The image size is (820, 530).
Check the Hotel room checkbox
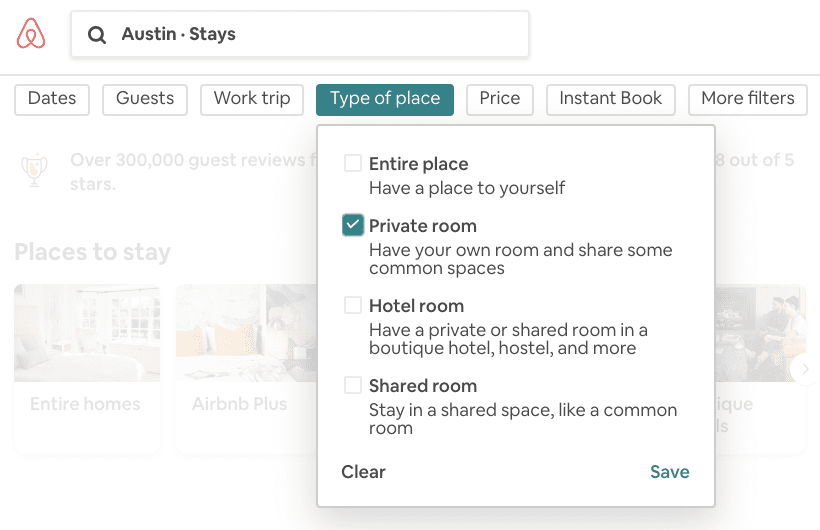pyautogui.click(x=352, y=305)
